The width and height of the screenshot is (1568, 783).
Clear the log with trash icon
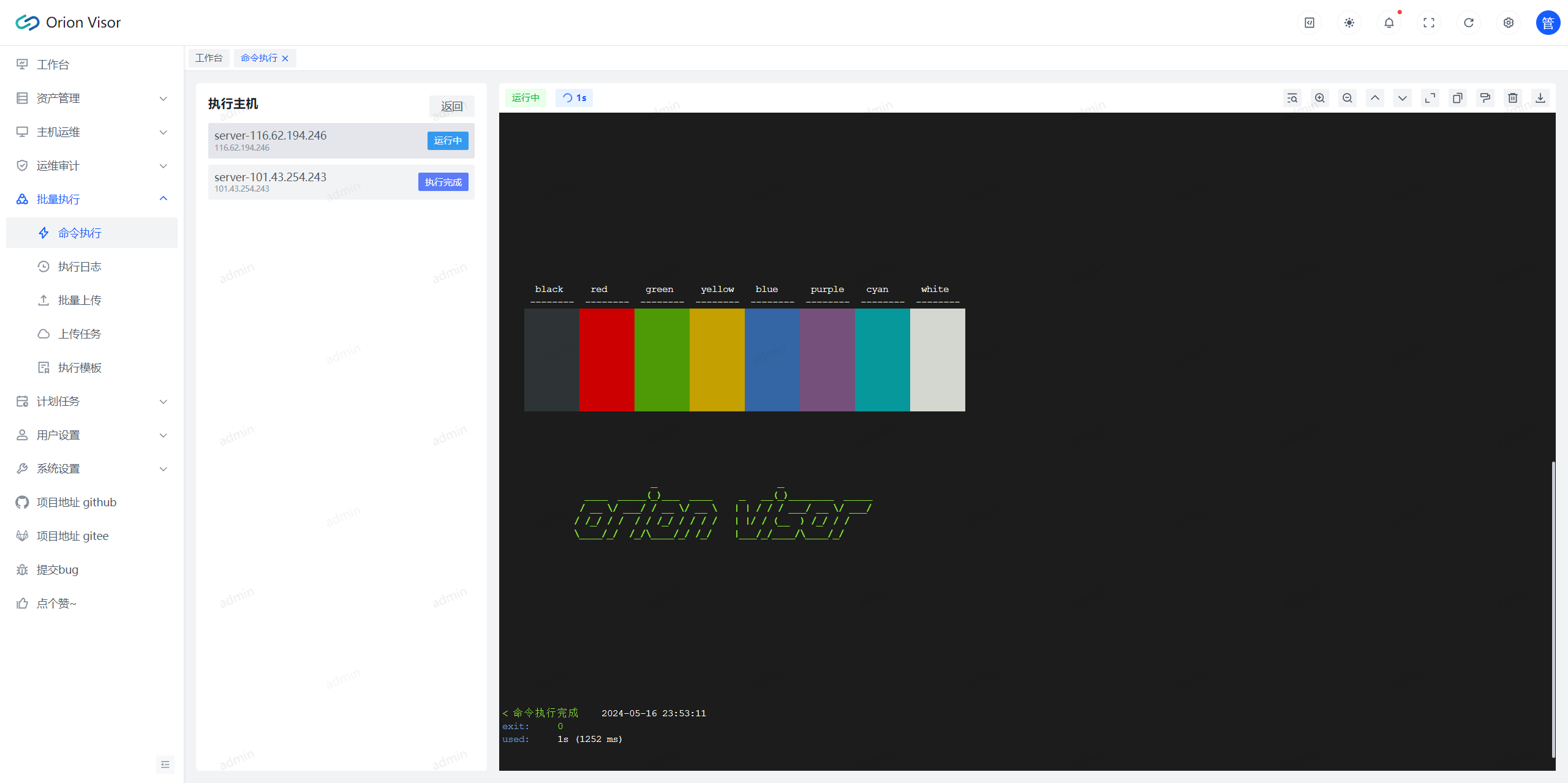[1513, 98]
